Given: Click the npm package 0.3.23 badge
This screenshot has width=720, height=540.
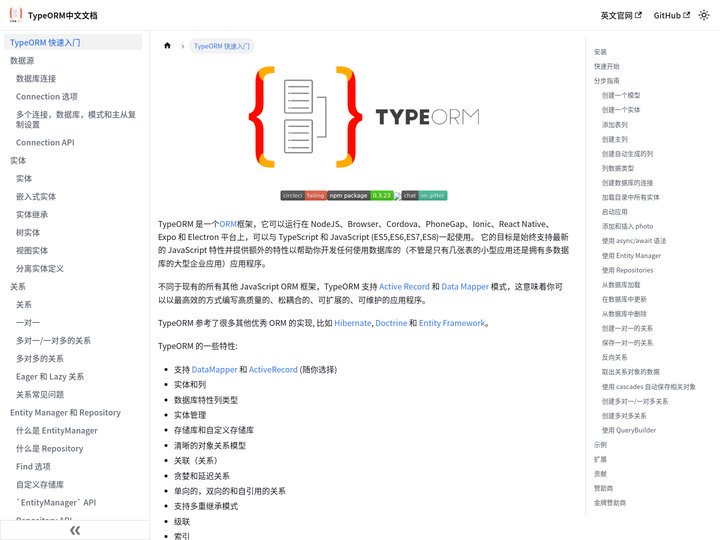Looking at the screenshot, I should [360, 196].
